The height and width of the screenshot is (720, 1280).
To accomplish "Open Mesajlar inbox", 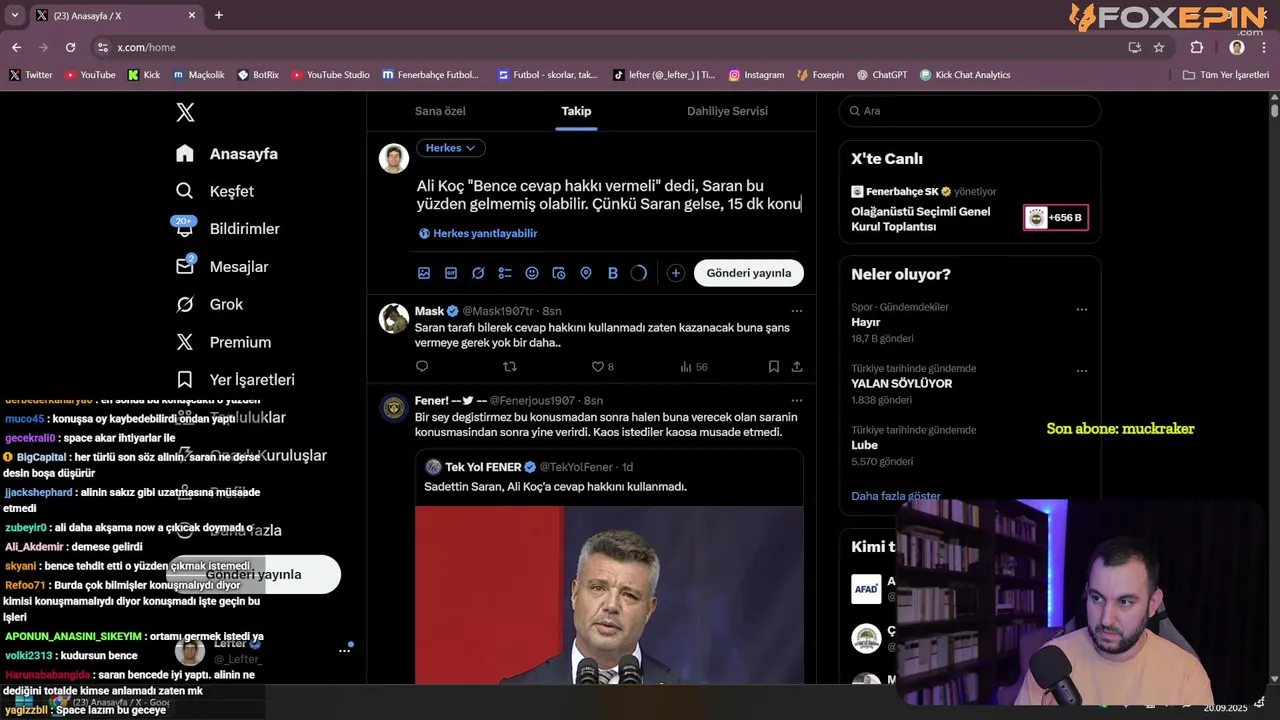I will [x=221, y=267].
